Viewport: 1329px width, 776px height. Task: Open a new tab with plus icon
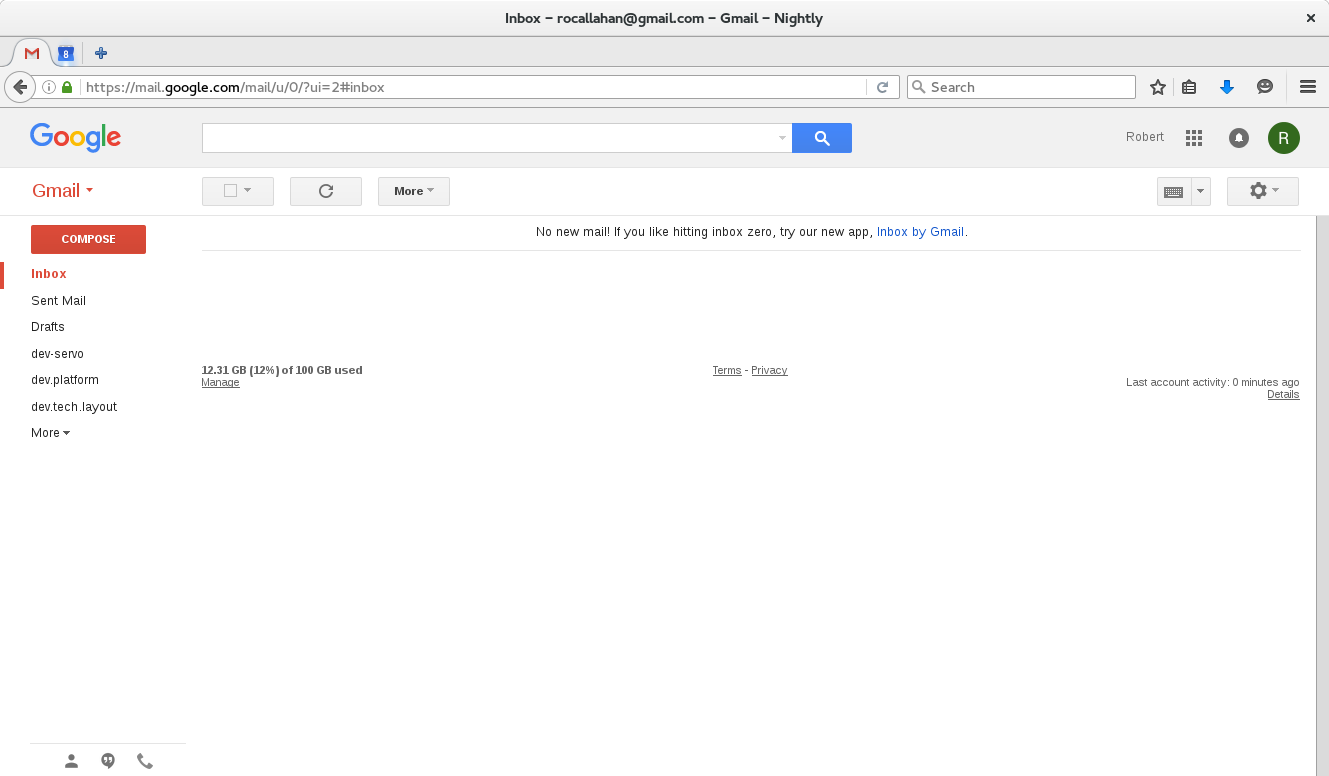click(x=101, y=53)
